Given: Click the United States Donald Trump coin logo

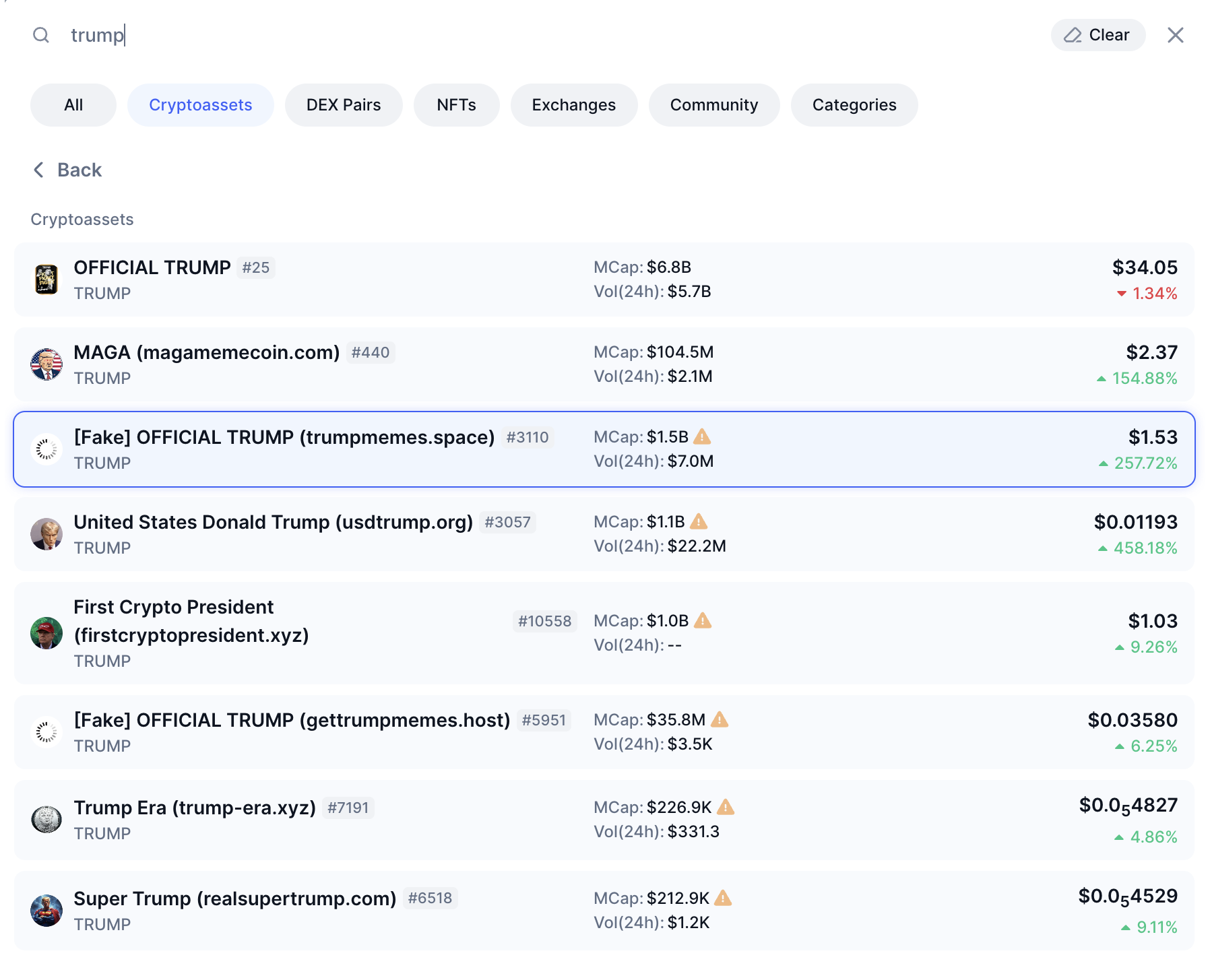Looking at the screenshot, I should [x=46, y=534].
